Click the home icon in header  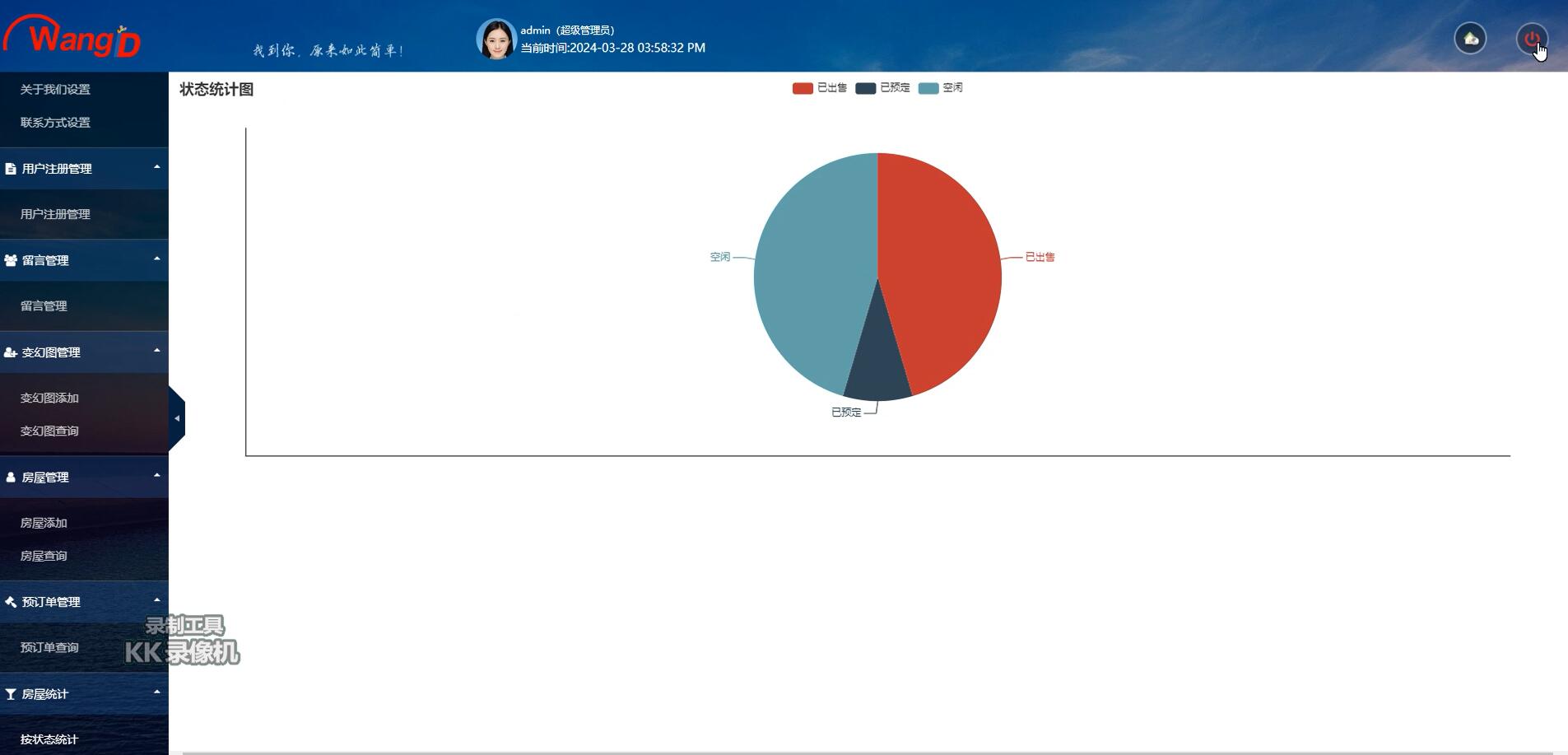1470,39
